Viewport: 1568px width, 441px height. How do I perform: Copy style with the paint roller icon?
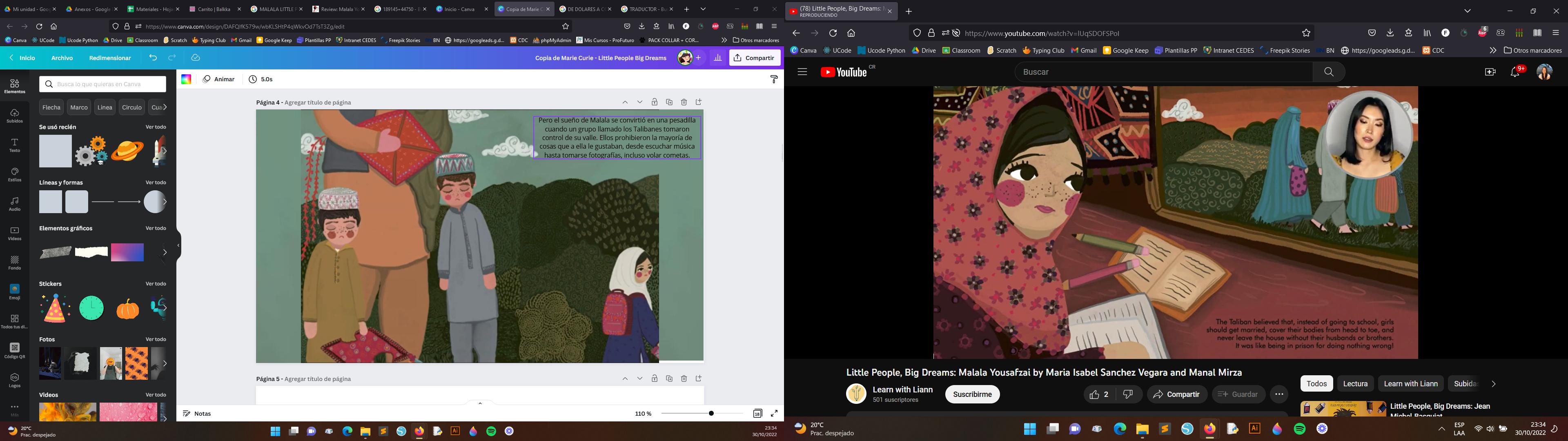774,79
